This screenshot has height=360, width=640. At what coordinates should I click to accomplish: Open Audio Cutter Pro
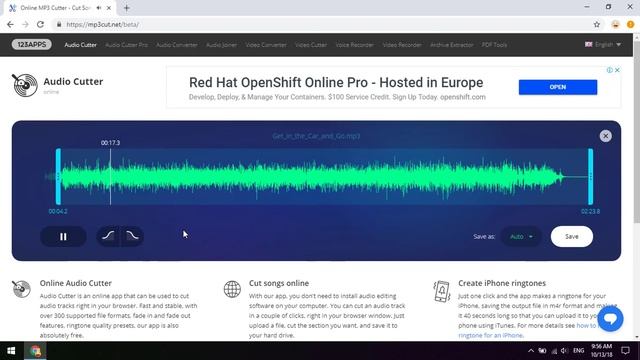click(127, 45)
